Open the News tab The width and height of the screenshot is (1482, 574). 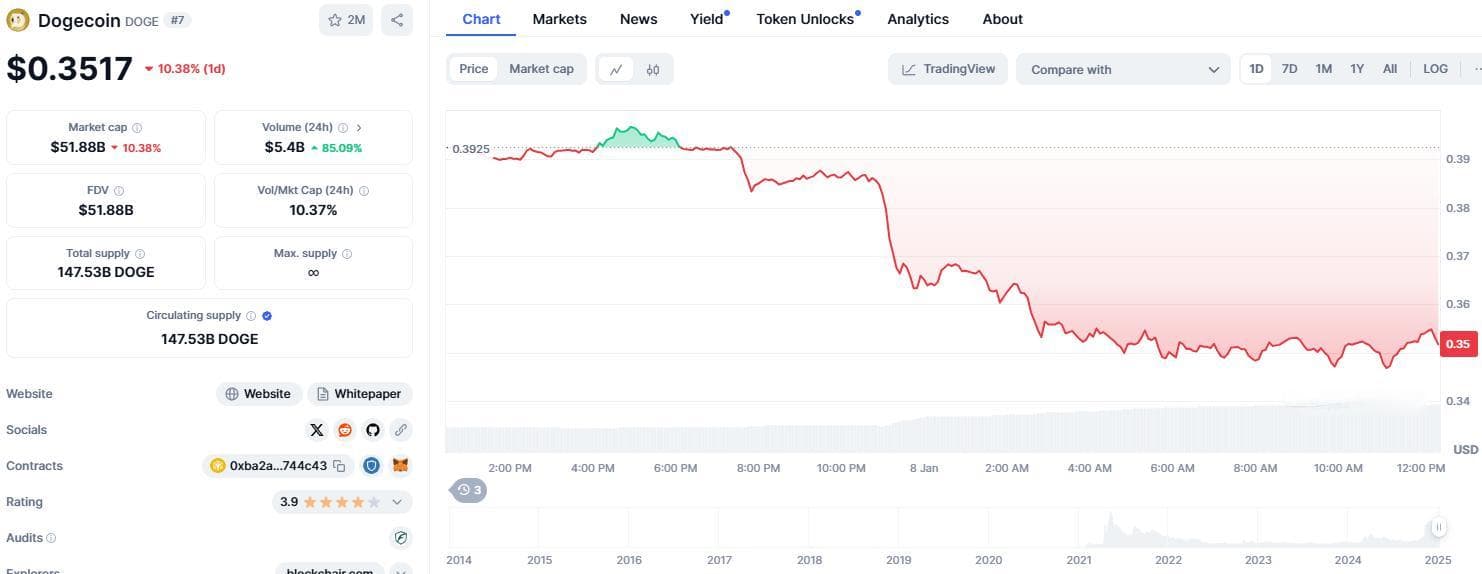(x=639, y=19)
